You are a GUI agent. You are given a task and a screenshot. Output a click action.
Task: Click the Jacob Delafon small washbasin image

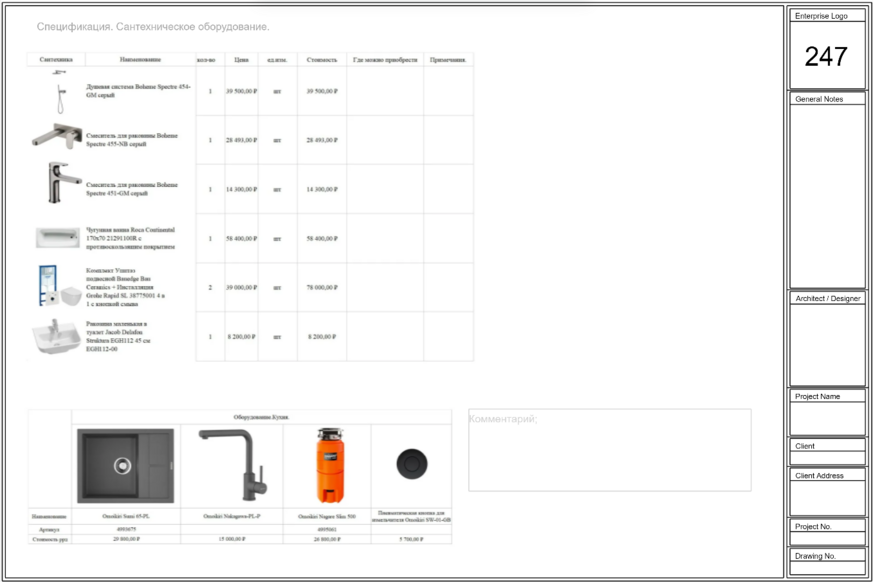pyautogui.click(x=56, y=336)
